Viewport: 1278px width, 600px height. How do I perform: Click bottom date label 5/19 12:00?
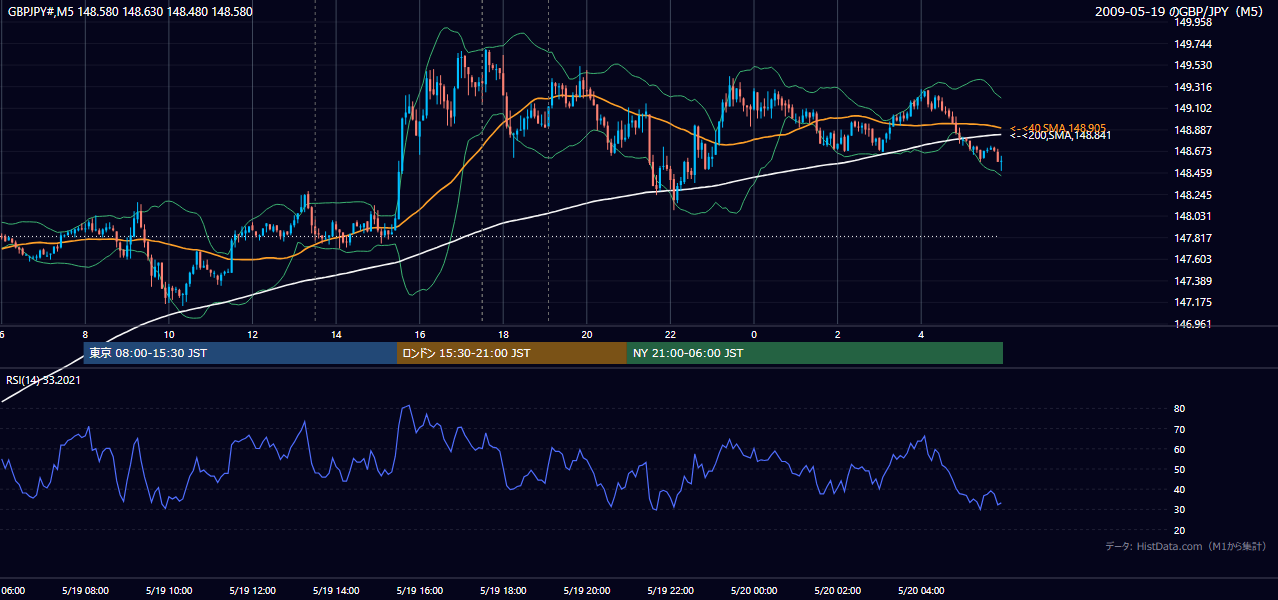pyautogui.click(x=252, y=590)
